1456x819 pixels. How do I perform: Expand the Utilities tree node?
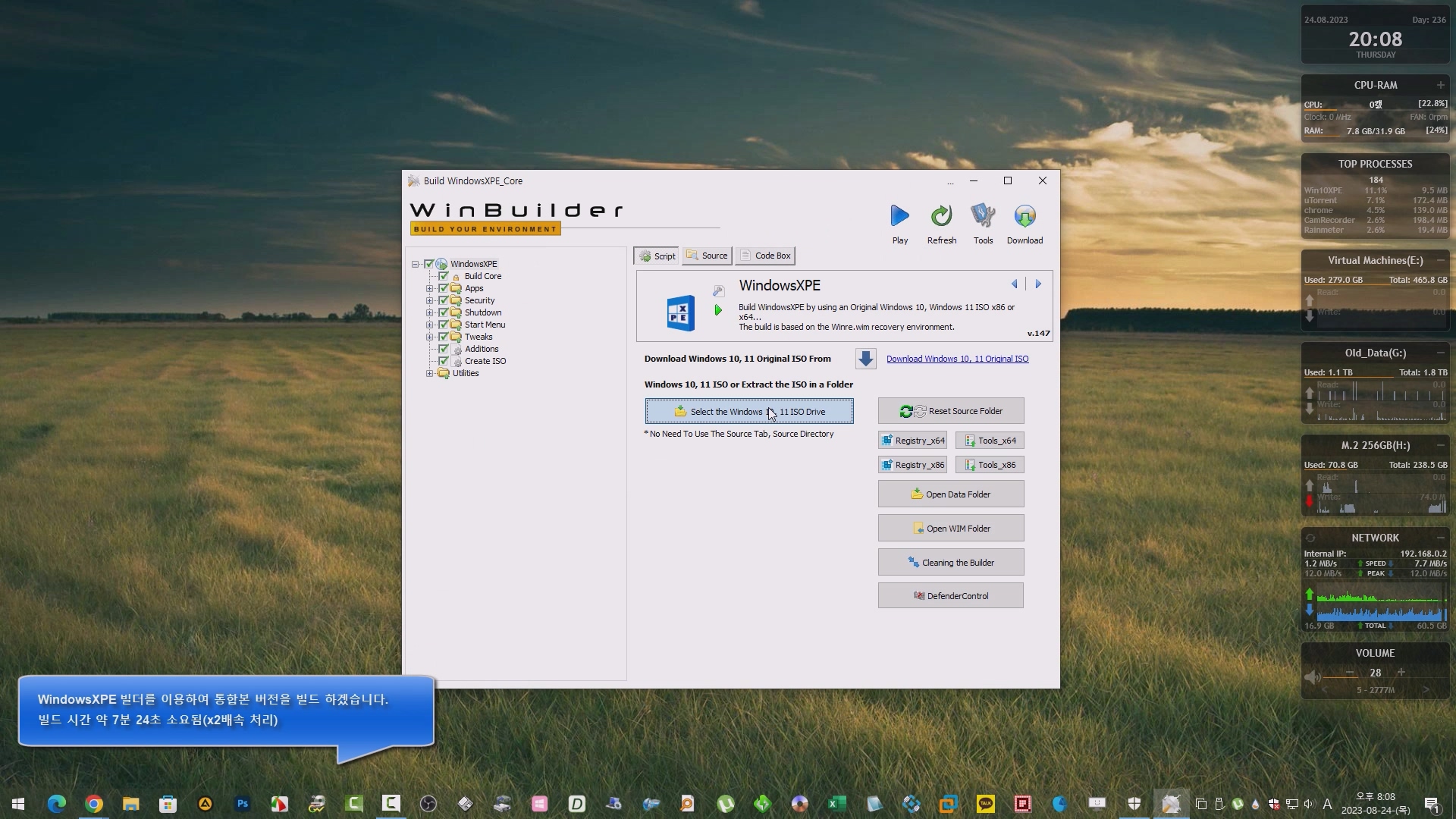click(x=429, y=373)
